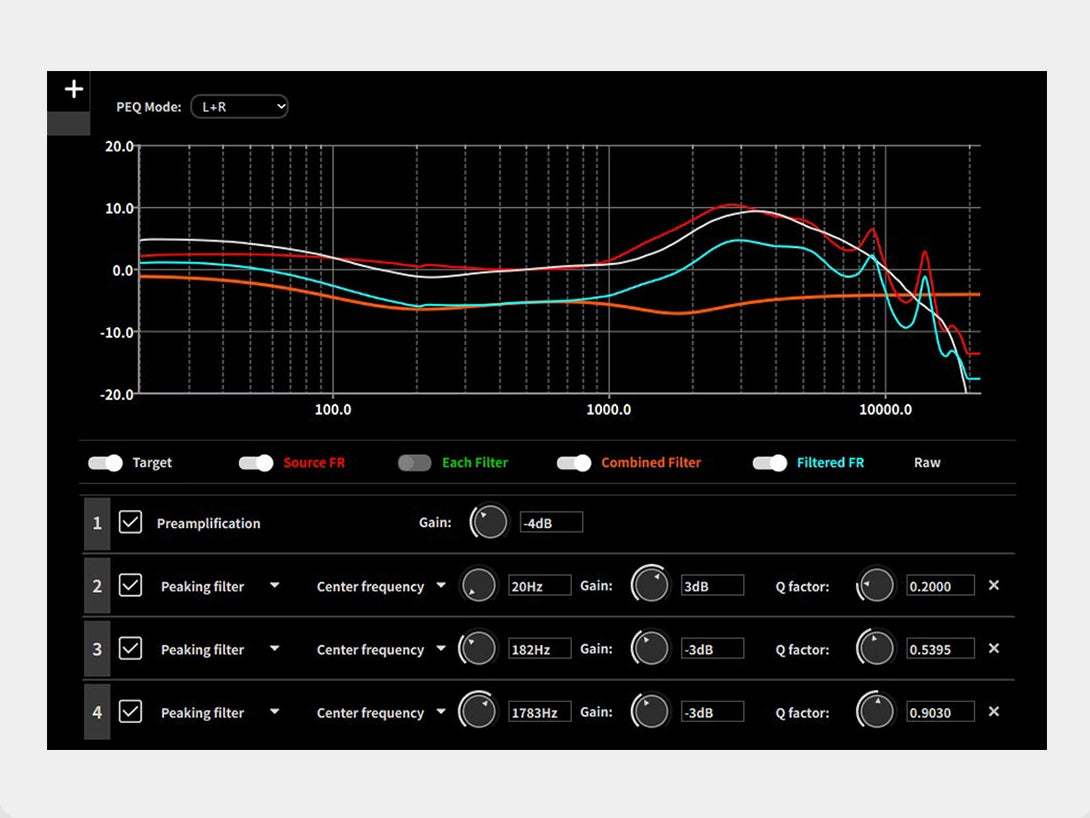Click the Raw label
This screenshot has height=818, width=1090.
tap(927, 463)
